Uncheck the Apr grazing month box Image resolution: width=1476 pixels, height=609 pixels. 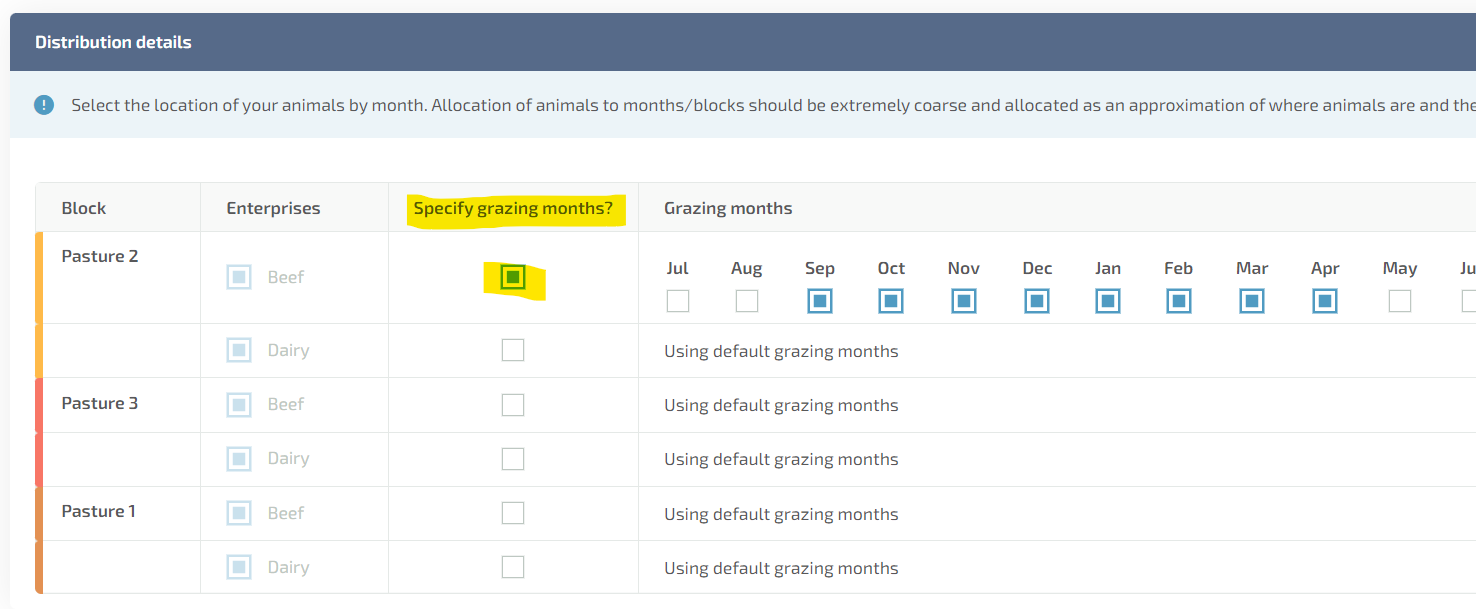1325,301
